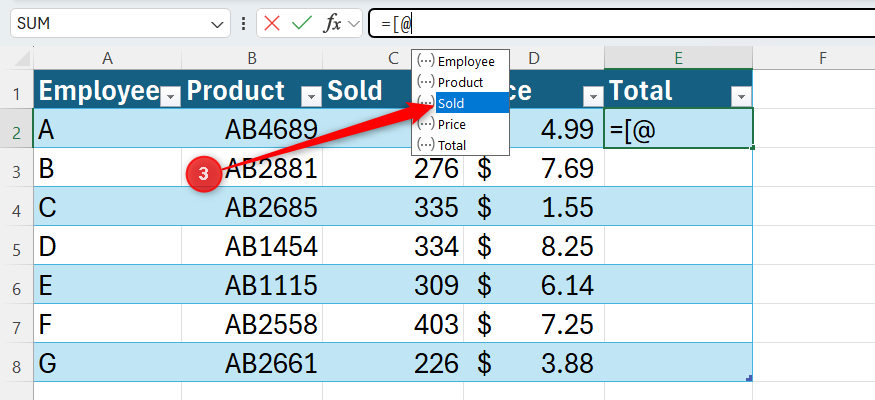Click the Sold header cell text
875x400 pixels.
(x=355, y=90)
